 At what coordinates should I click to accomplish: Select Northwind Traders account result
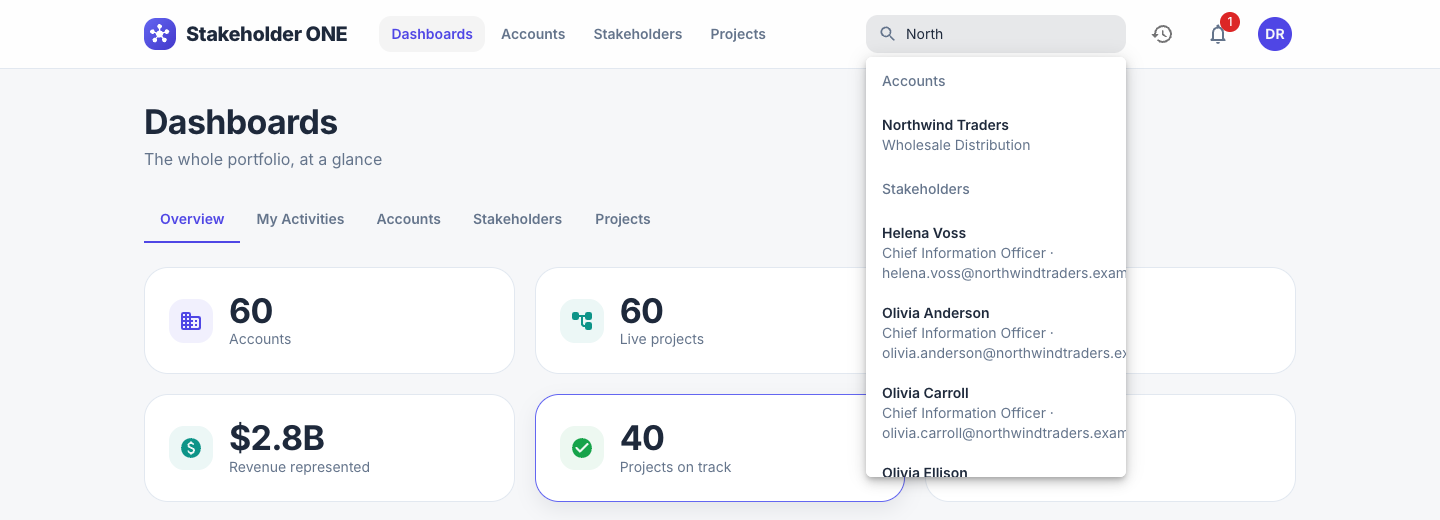(996, 135)
